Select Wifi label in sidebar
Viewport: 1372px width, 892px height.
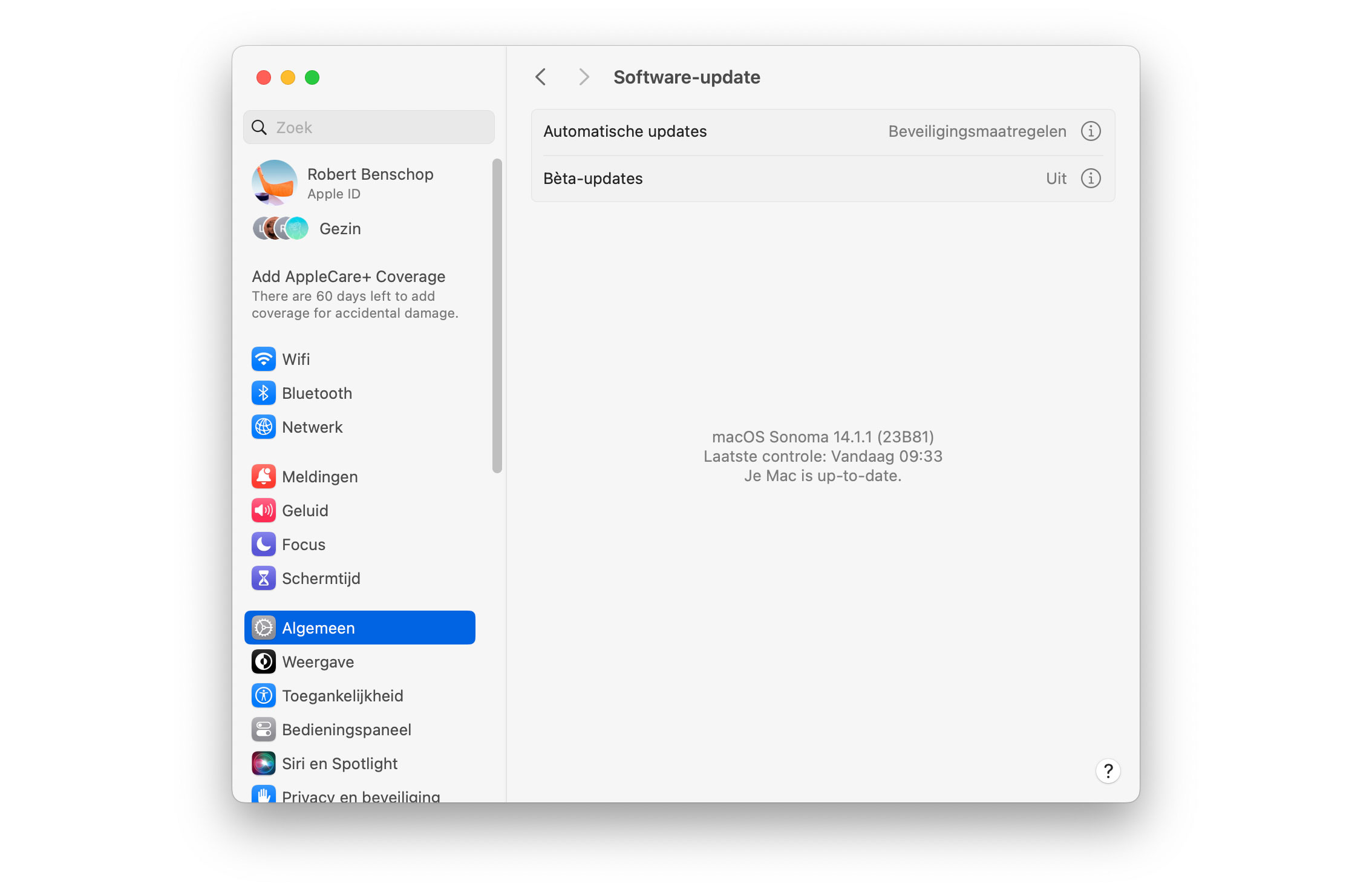coord(296,359)
